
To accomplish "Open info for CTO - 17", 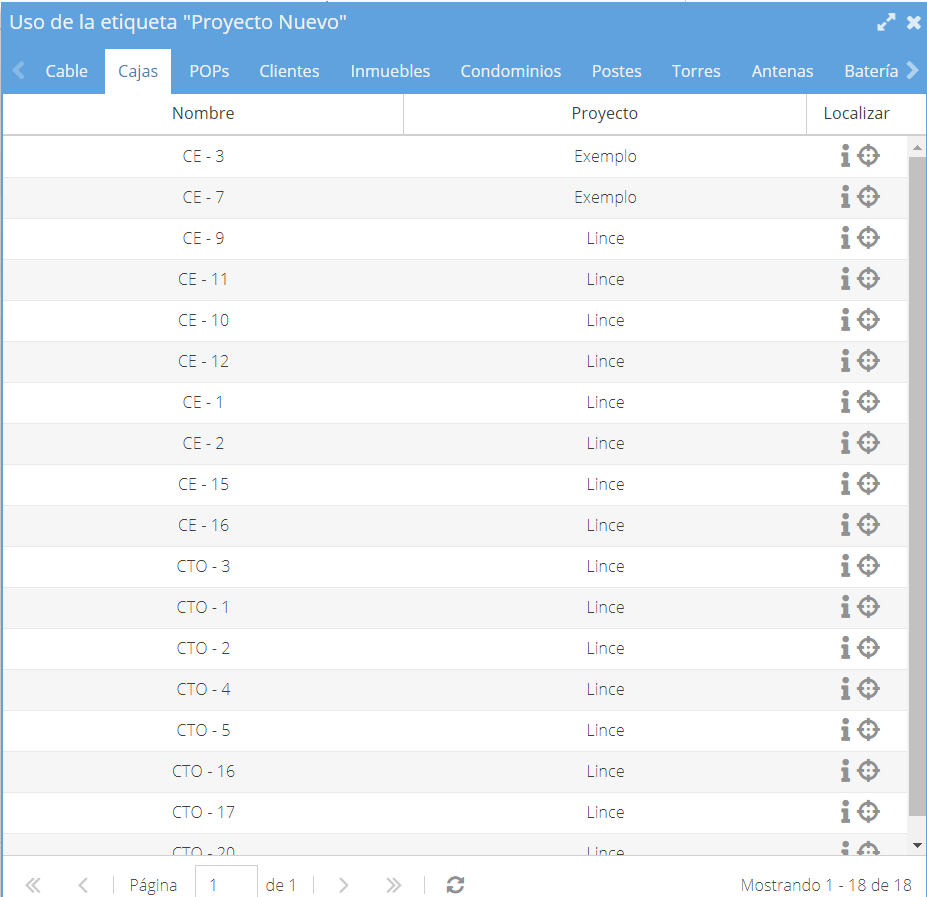I will point(845,812).
